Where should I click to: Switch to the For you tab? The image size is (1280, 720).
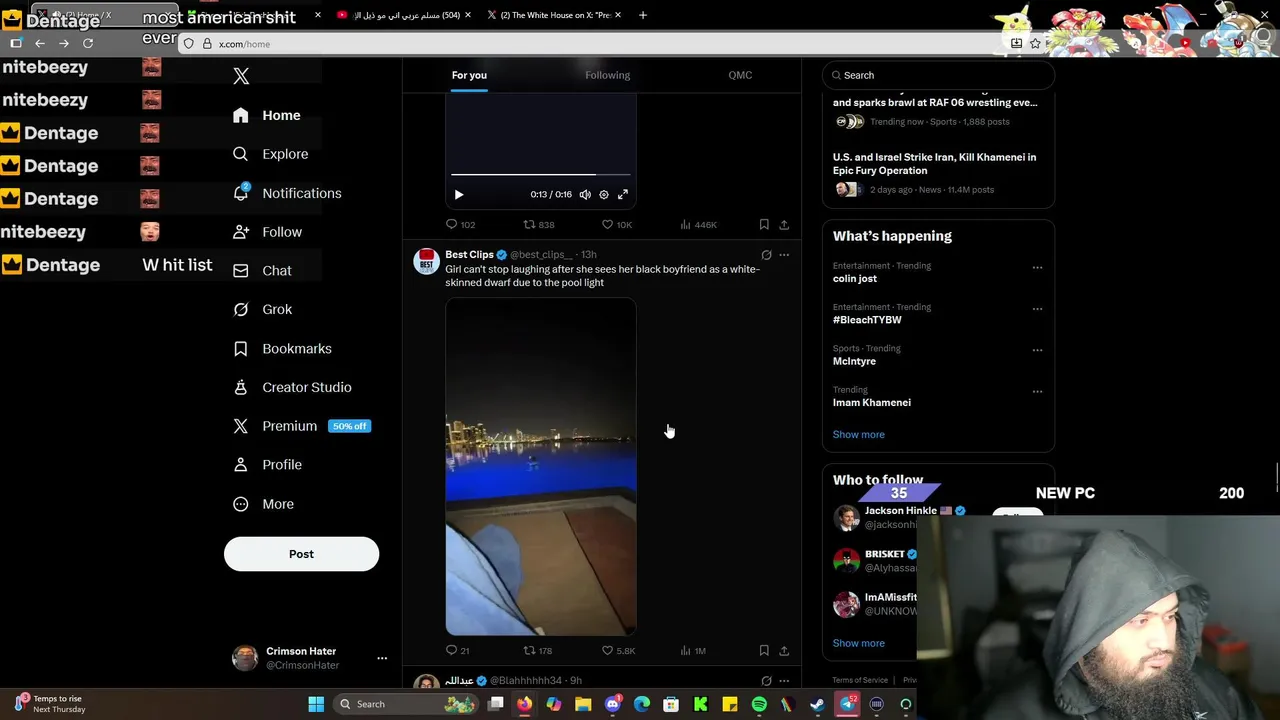pyautogui.click(x=469, y=75)
